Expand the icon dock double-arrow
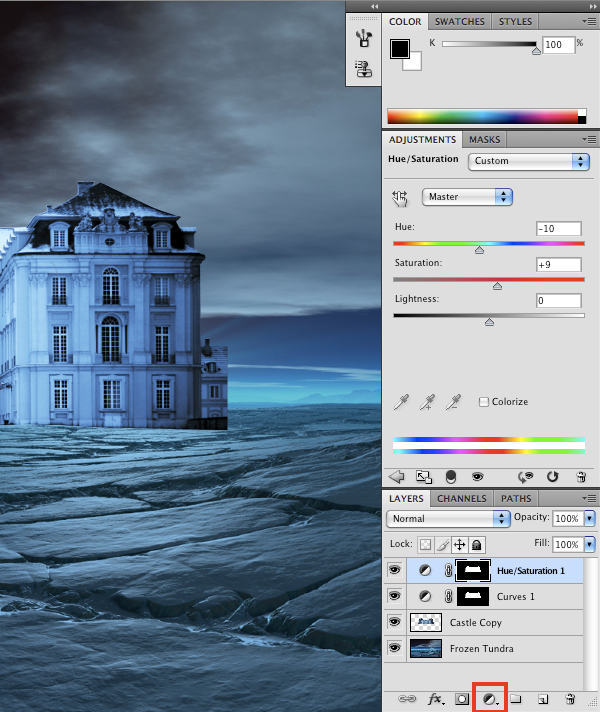This screenshot has height=712, width=600. [x=374, y=6]
